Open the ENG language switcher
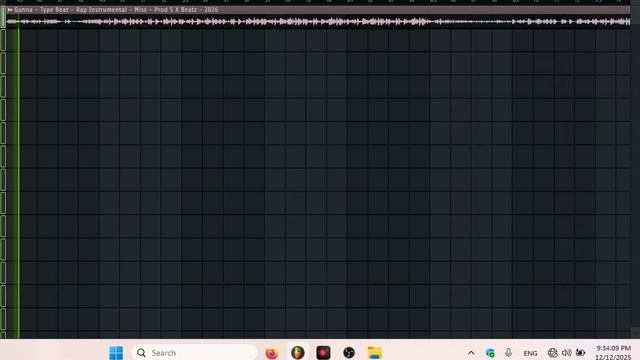640x360 pixels. pos(530,353)
